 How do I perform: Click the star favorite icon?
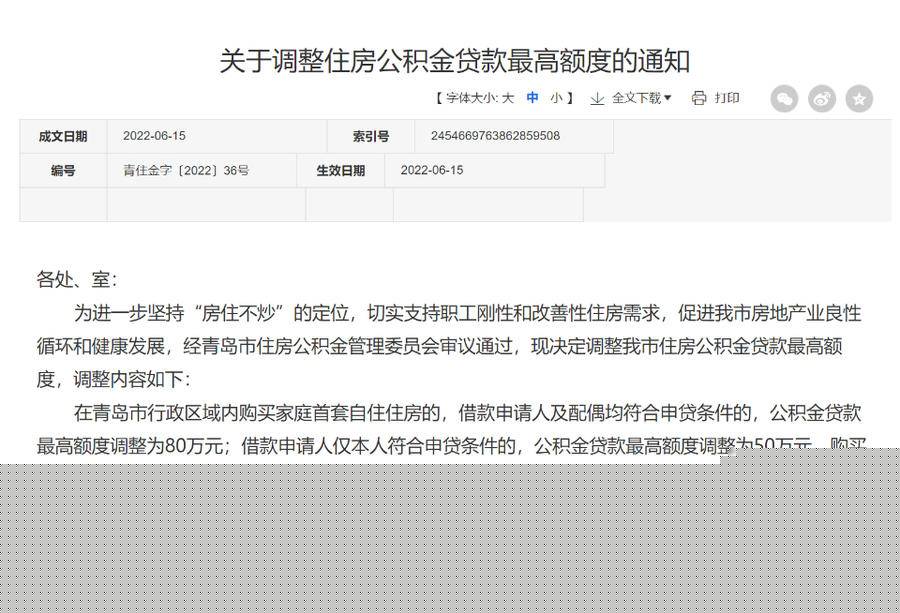pyautogui.click(x=859, y=99)
